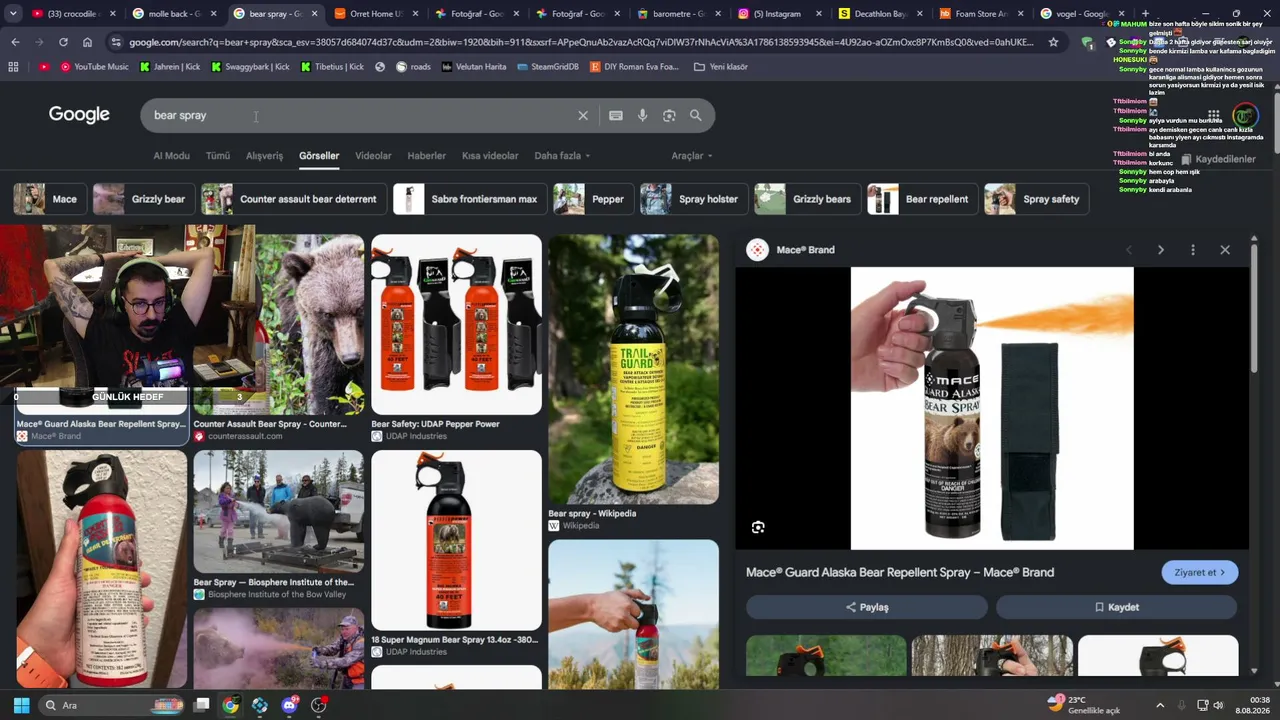This screenshot has height=720, width=1280.
Task: Filter by Pepper chip
Action: (x=593, y=199)
